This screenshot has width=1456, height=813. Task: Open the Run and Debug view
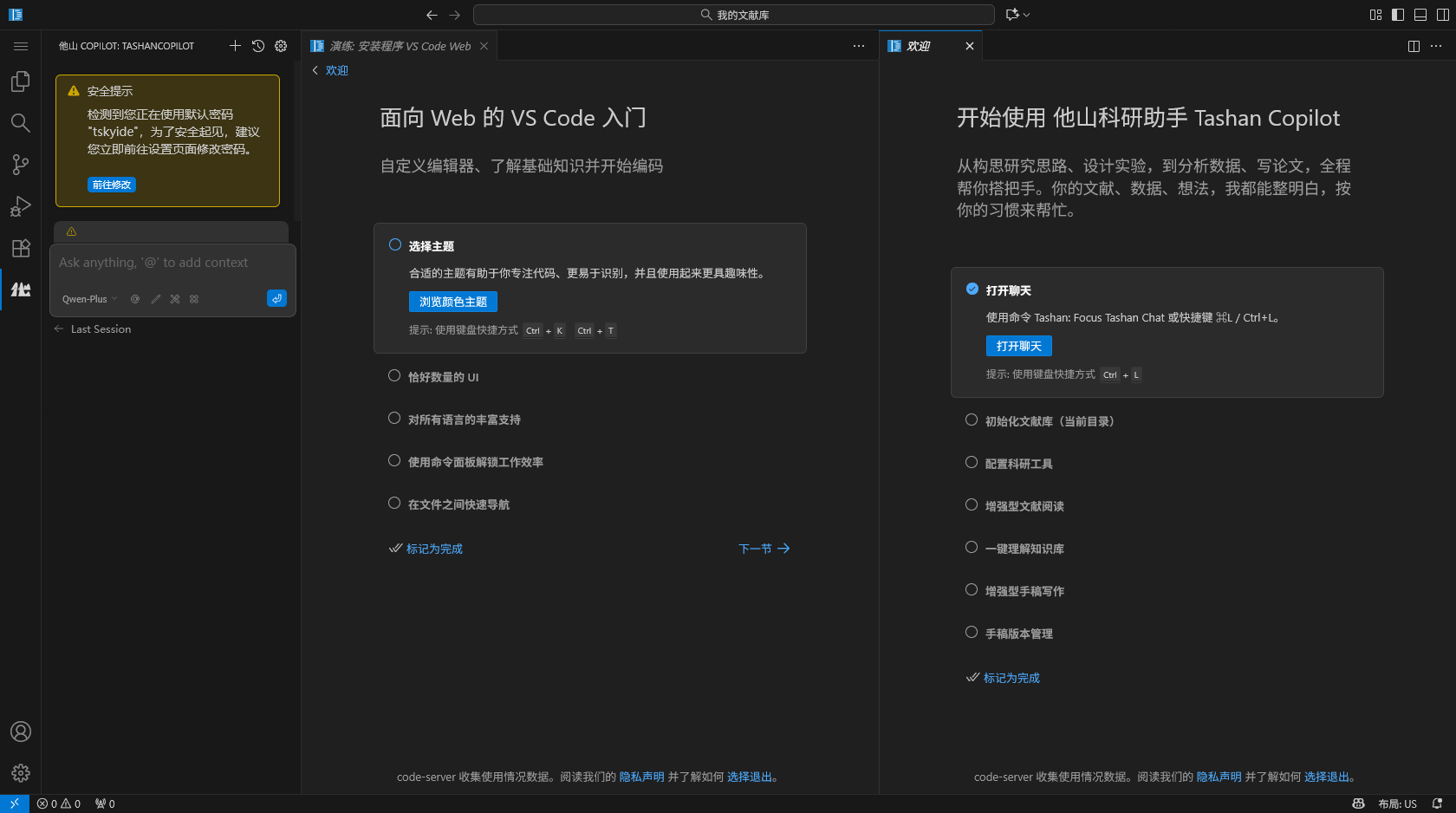[x=21, y=206]
